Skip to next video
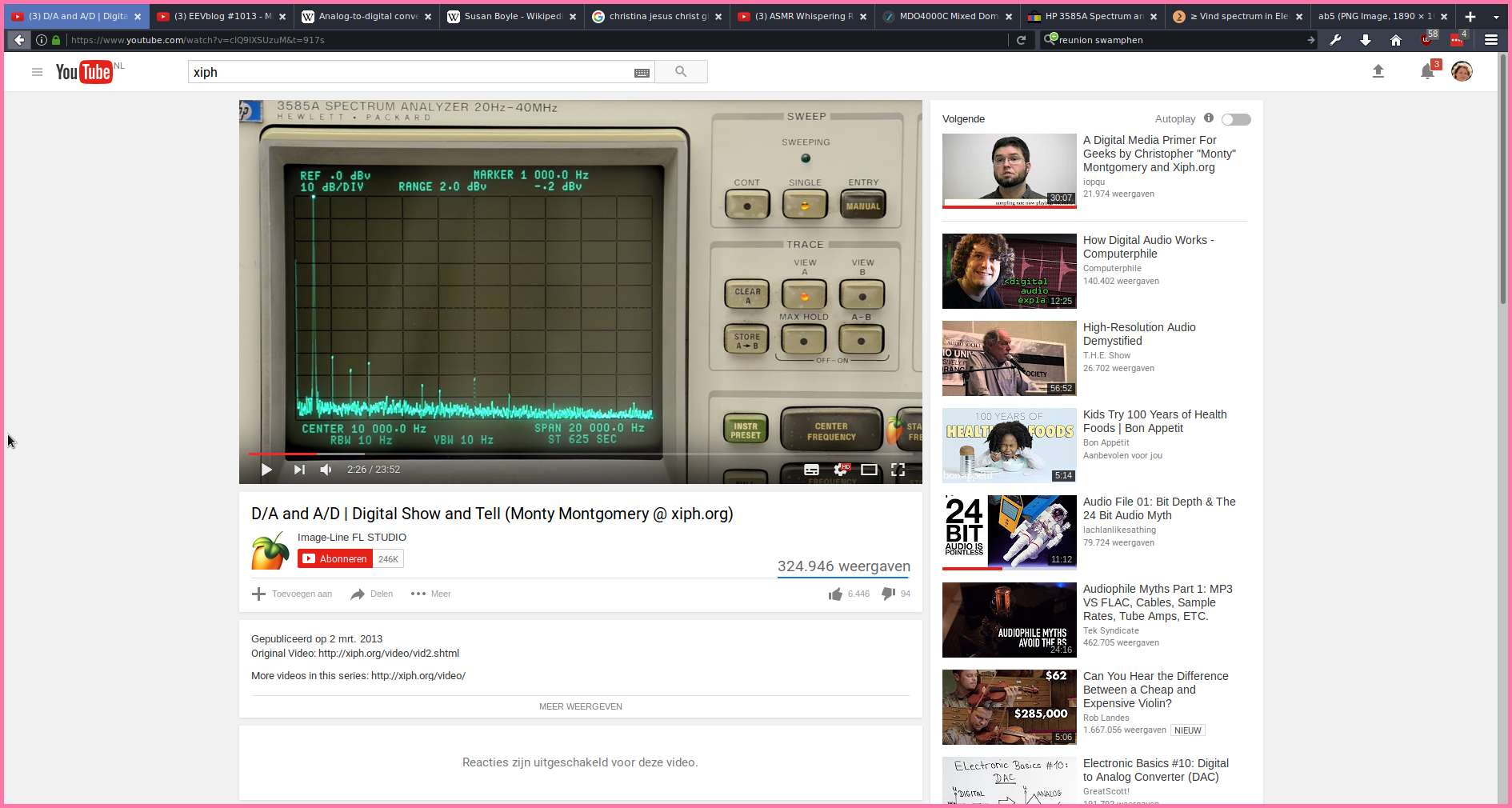The height and width of the screenshot is (808, 1512). 299,470
